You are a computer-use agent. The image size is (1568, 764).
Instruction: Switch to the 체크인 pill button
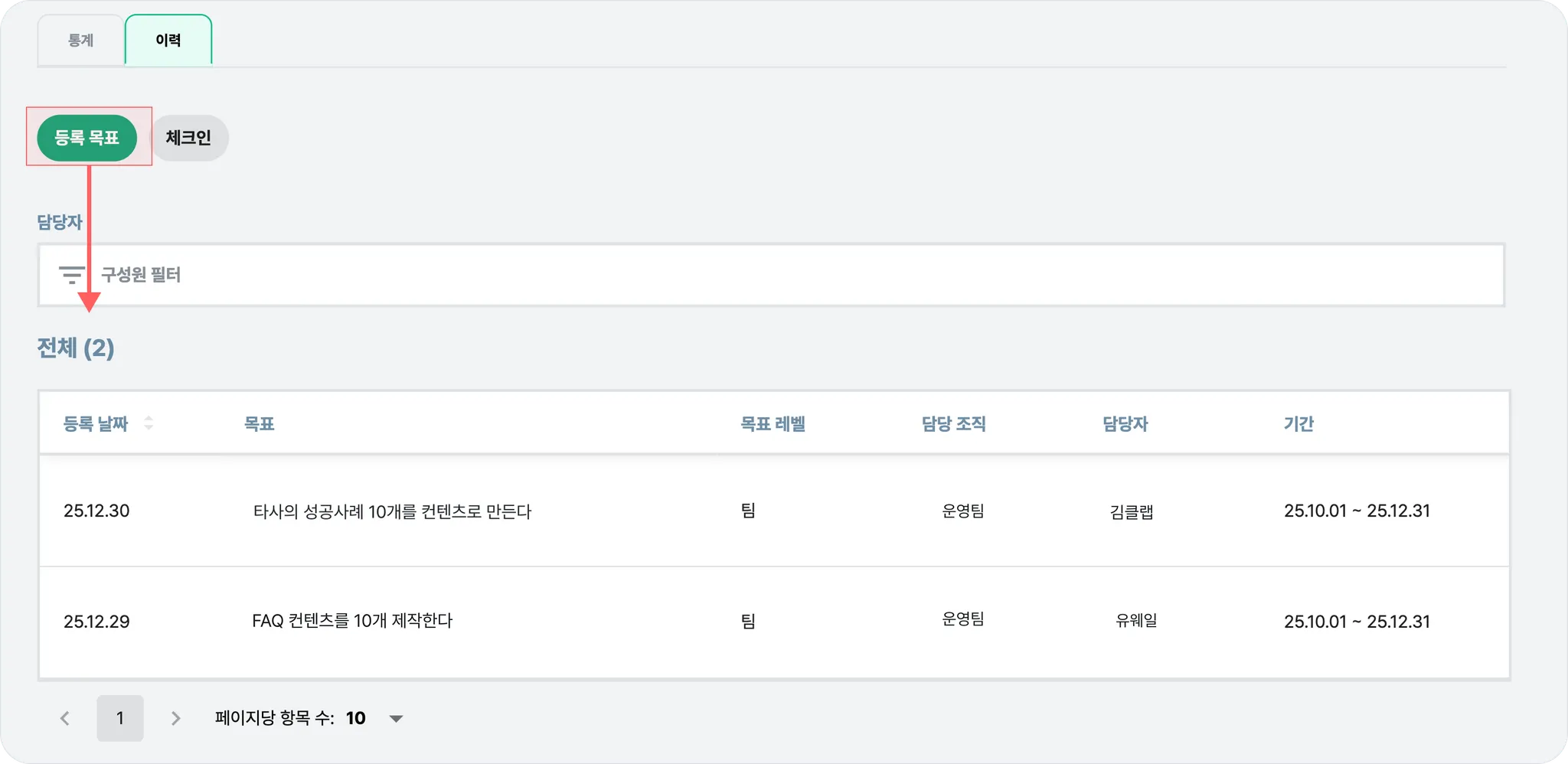(188, 138)
